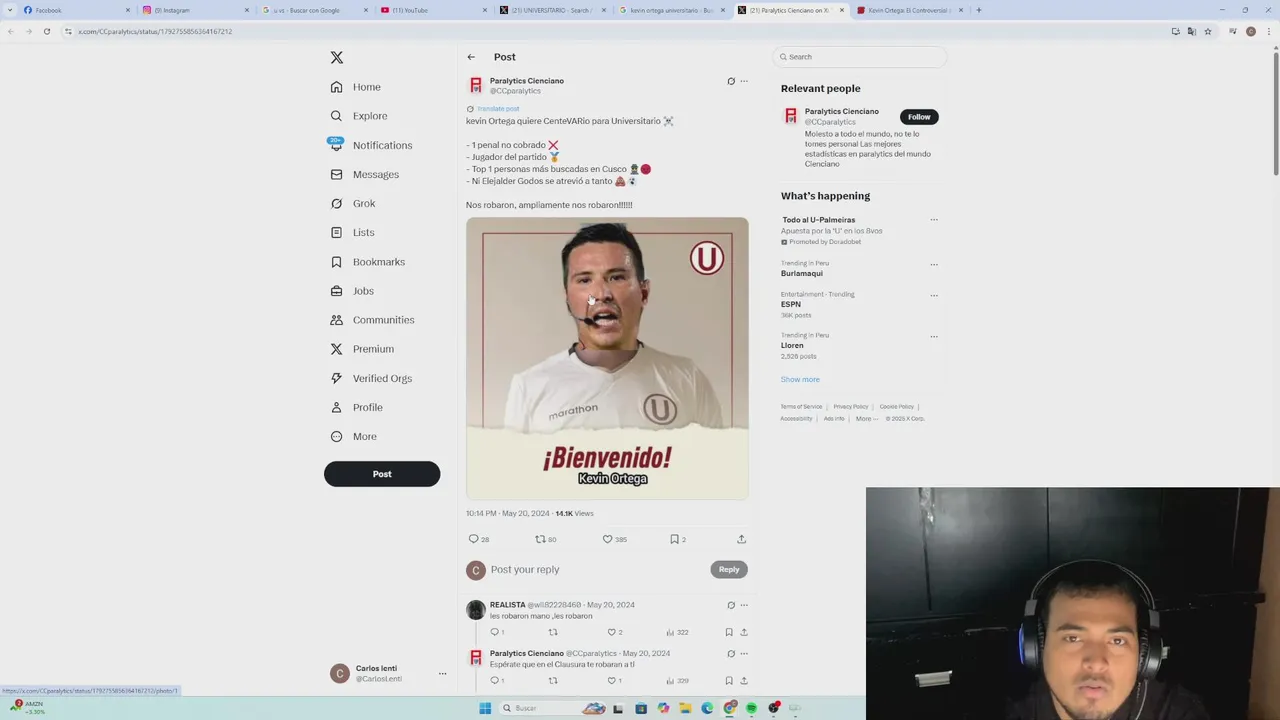Open the Carlos Lenti account menu
1280x720 pixels.
pyautogui.click(x=388, y=673)
